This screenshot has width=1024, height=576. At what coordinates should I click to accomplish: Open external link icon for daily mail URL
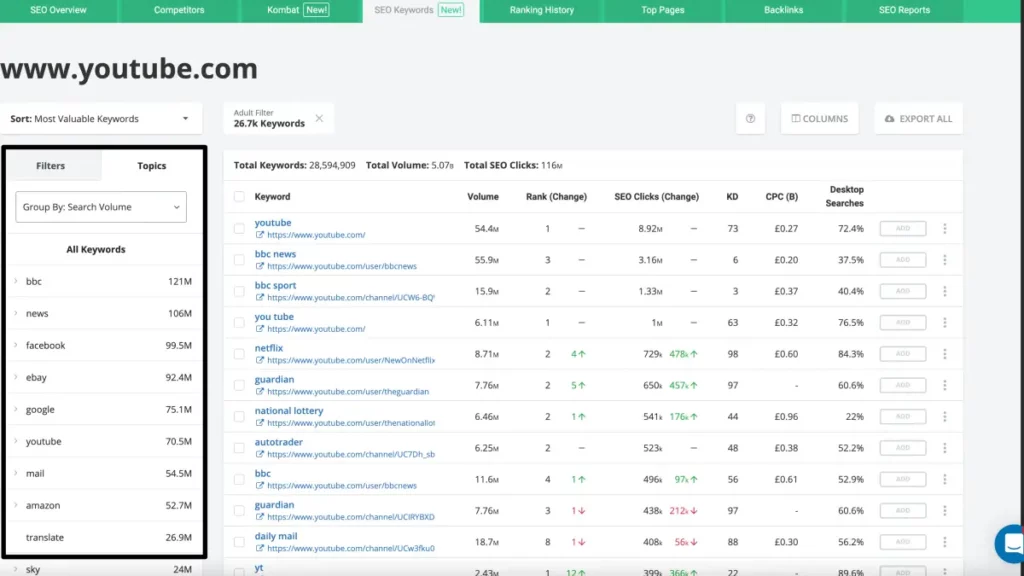[x=260, y=548]
